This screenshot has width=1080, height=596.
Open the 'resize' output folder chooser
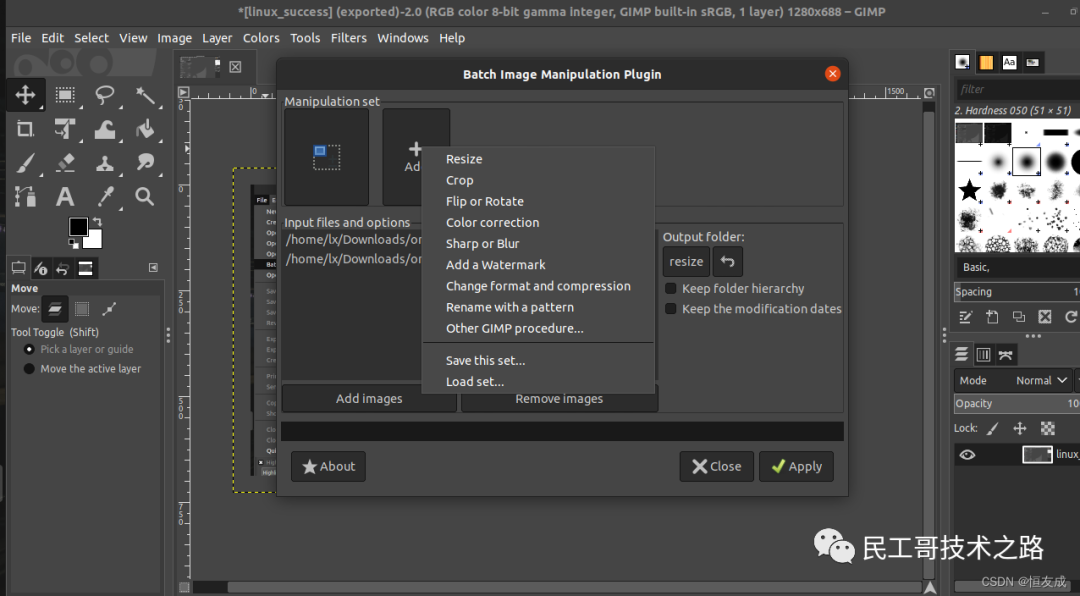[686, 262]
